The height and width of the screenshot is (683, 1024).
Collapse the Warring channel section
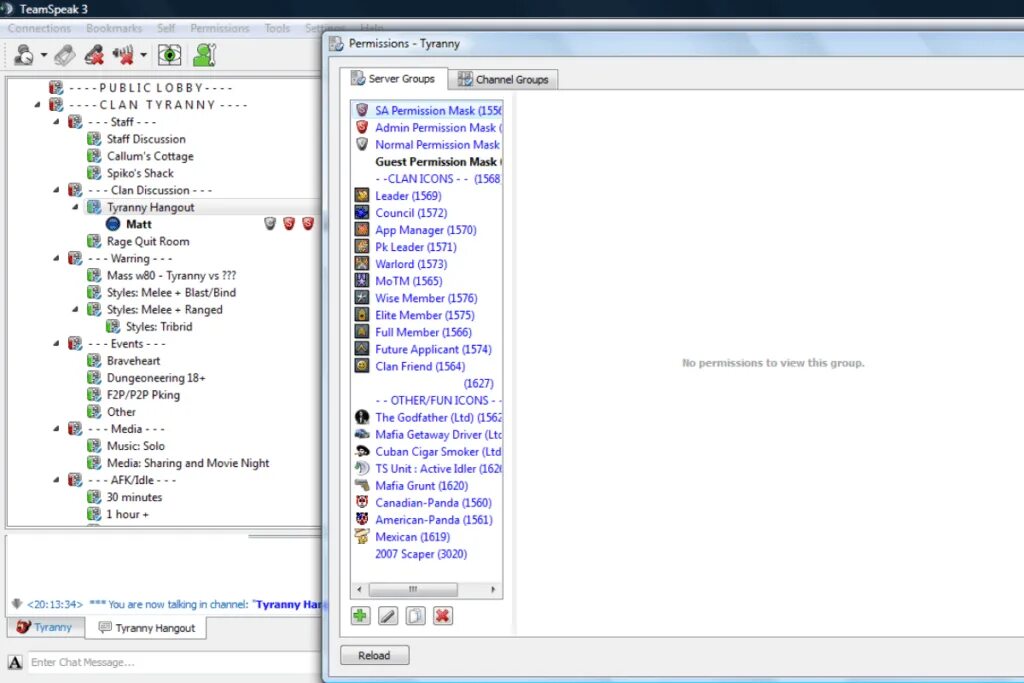point(56,258)
